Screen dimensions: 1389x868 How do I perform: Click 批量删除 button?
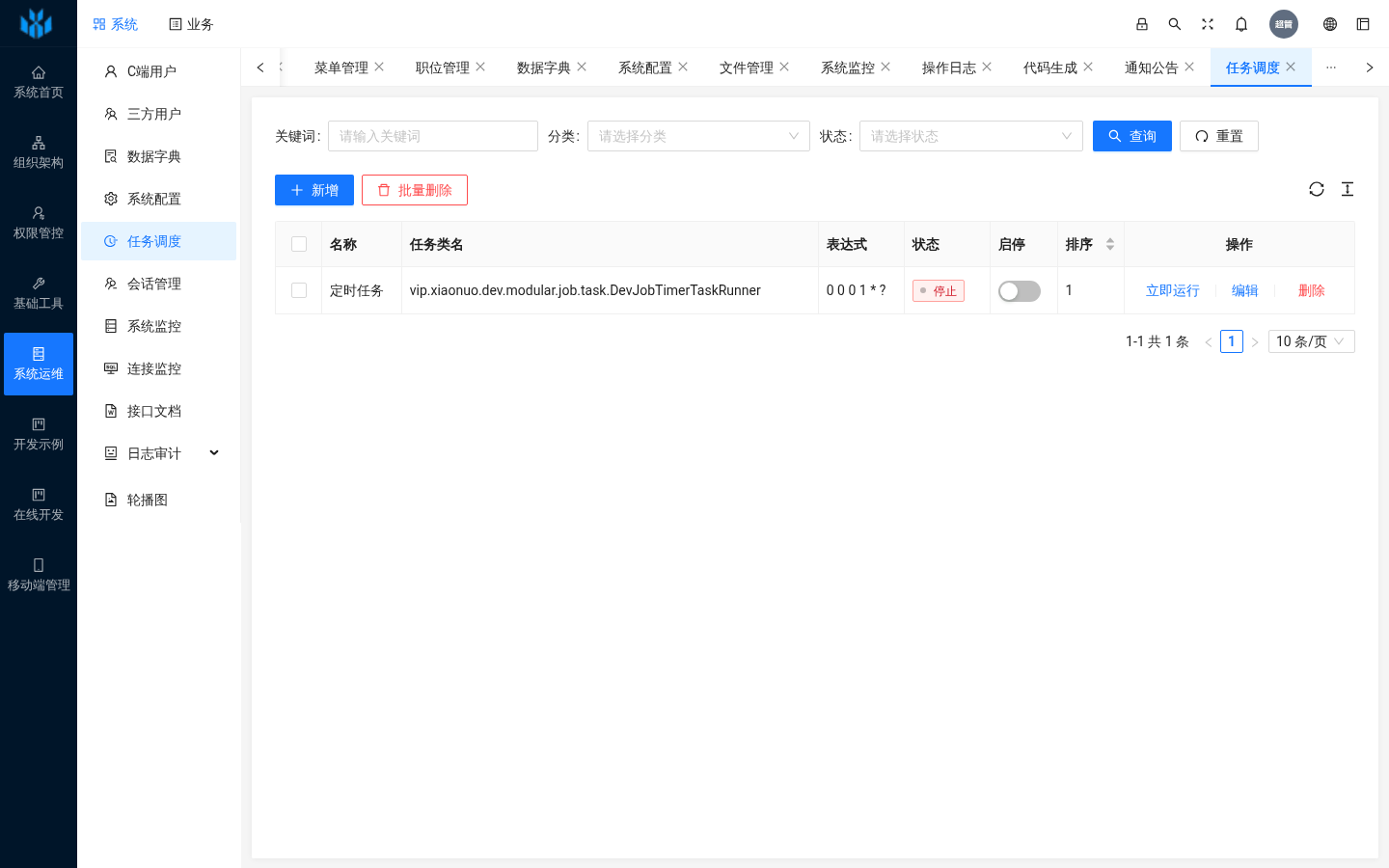click(415, 190)
